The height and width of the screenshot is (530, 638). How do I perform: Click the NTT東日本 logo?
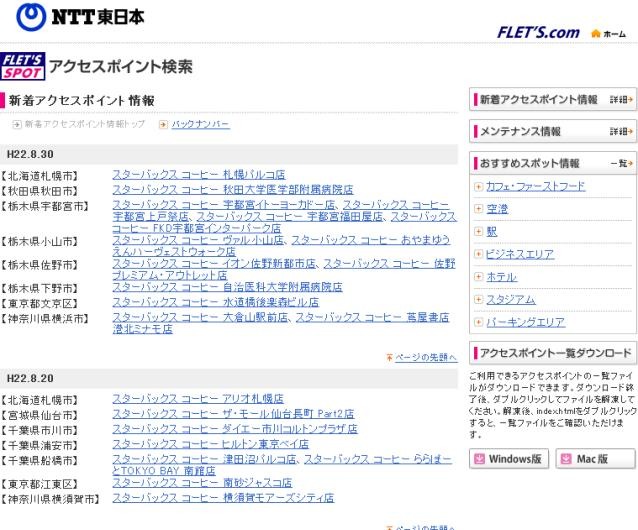coord(80,17)
